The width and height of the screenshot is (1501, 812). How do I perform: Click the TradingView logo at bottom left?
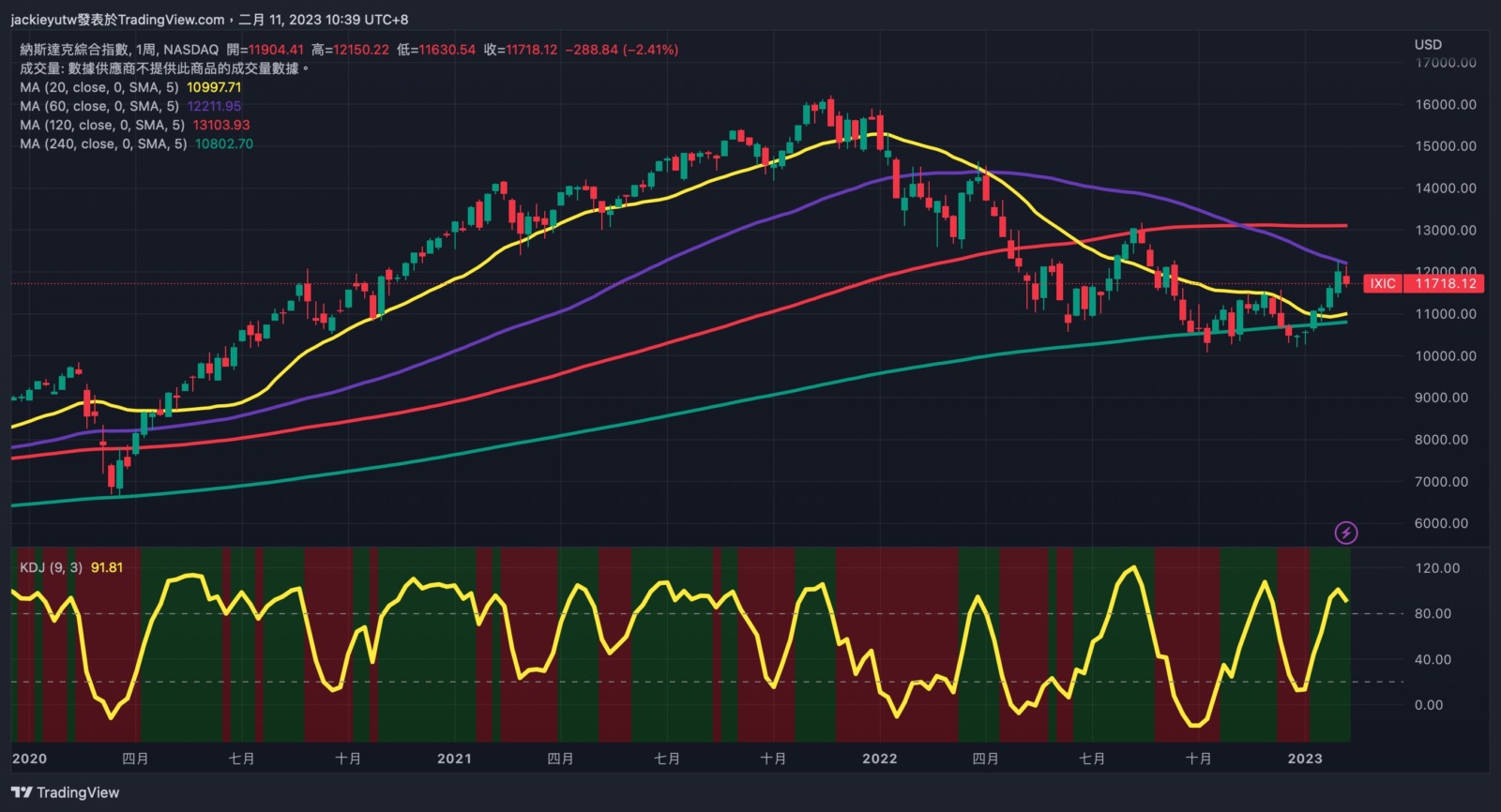66,792
